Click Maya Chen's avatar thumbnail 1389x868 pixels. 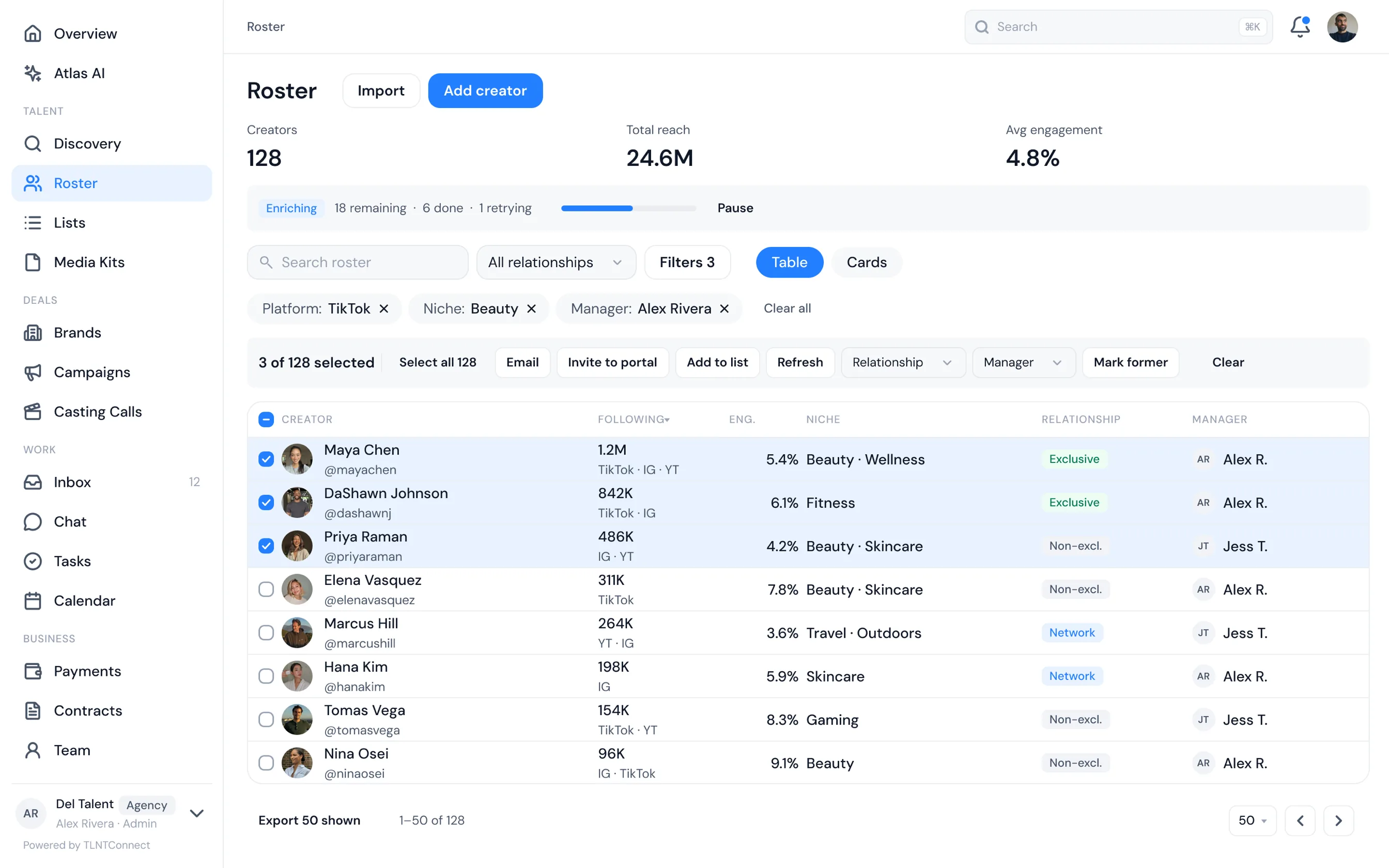coord(297,459)
